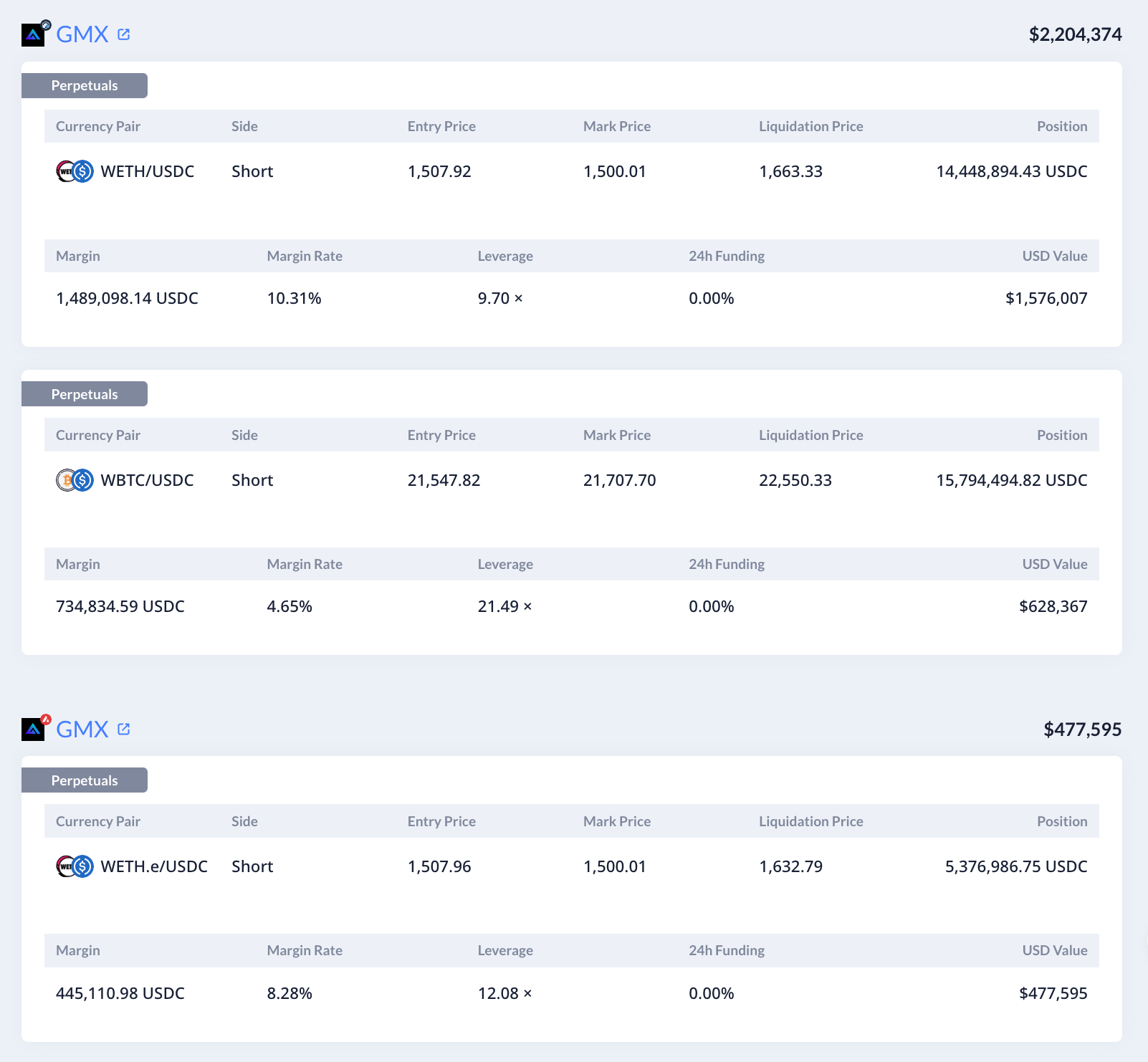This screenshot has width=1148, height=1062.
Task: Click the chain badge on the upper GMX logo
Action: pyautogui.click(x=46, y=25)
